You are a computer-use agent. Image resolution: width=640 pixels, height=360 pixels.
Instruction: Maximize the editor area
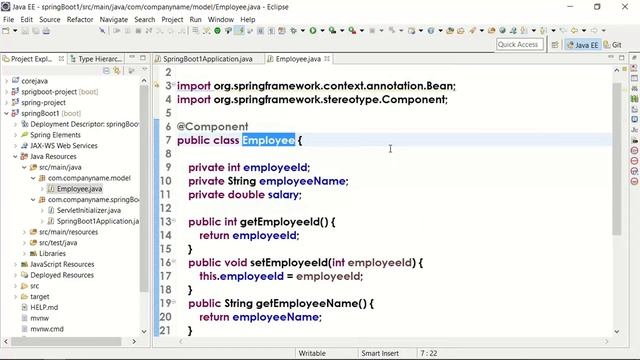point(622,58)
